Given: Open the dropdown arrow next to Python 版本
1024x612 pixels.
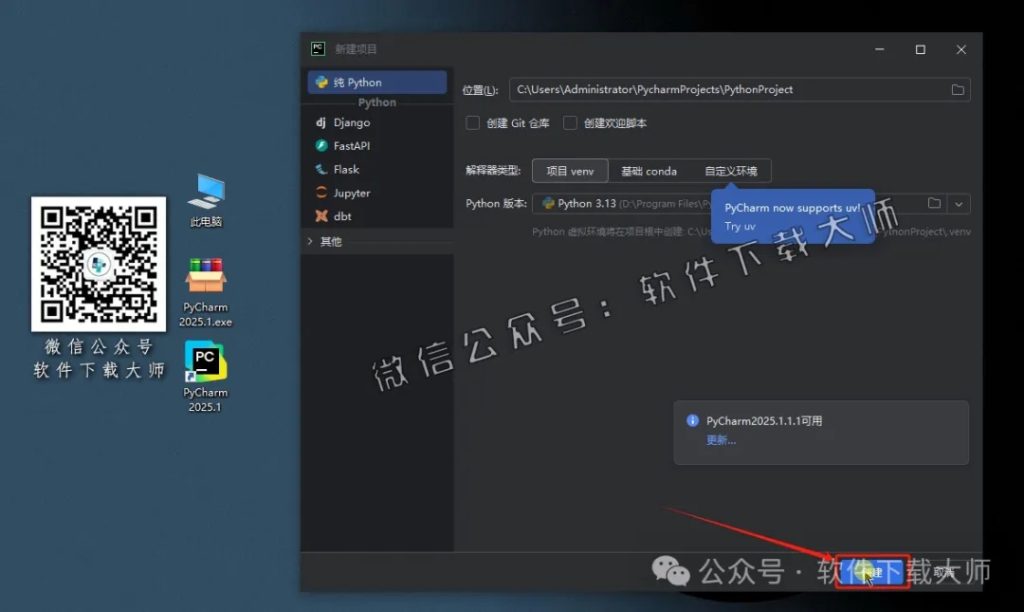Looking at the screenshot, I should pos(958,204).
